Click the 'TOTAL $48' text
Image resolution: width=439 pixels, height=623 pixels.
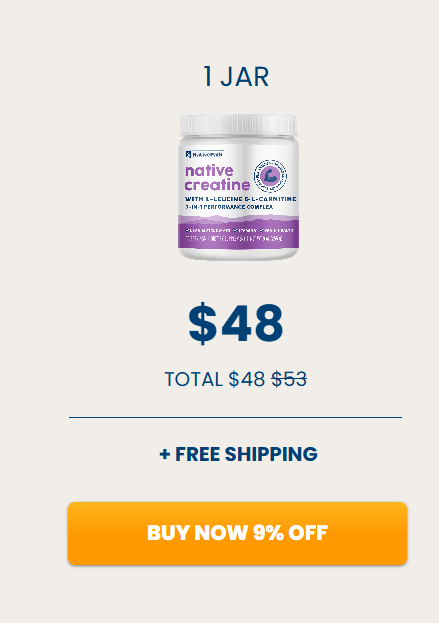pyautogui.click(x=215, y=379)
